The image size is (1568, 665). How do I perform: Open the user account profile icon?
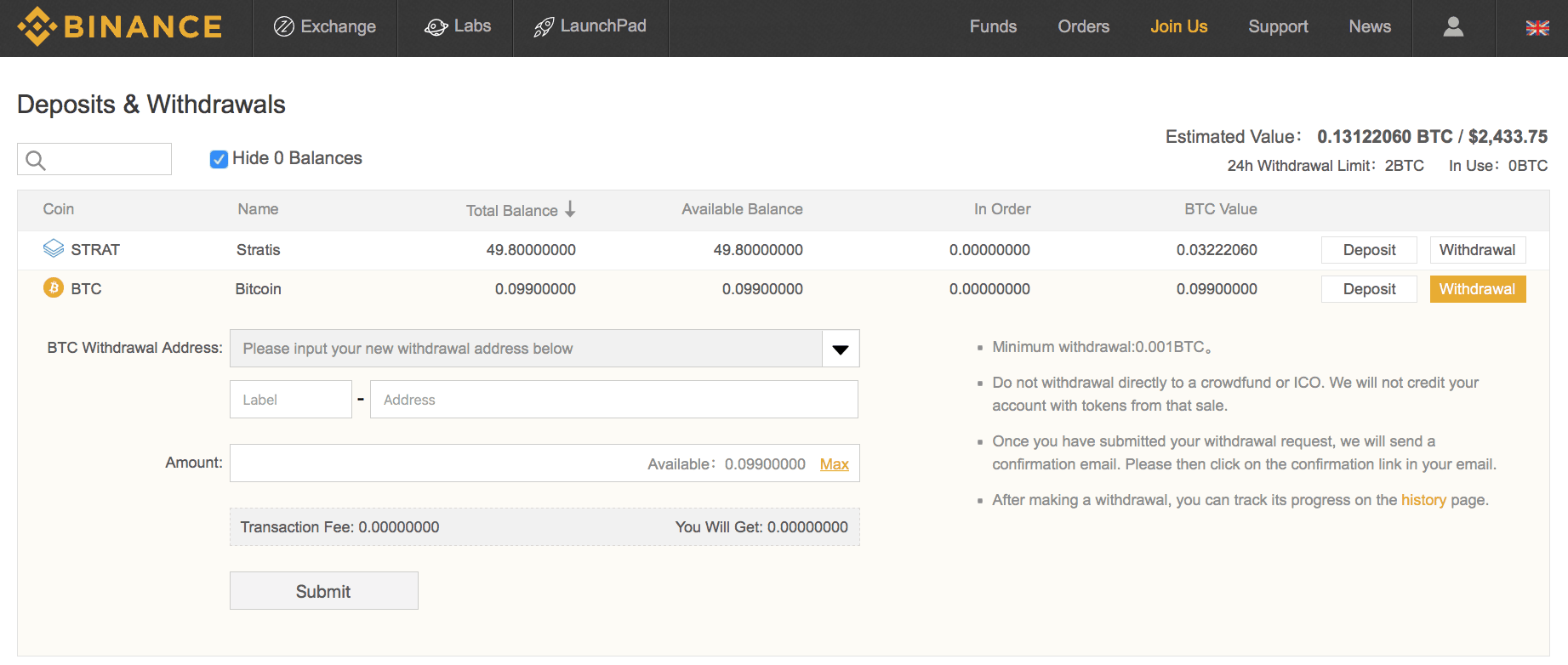pos(1453,27)
